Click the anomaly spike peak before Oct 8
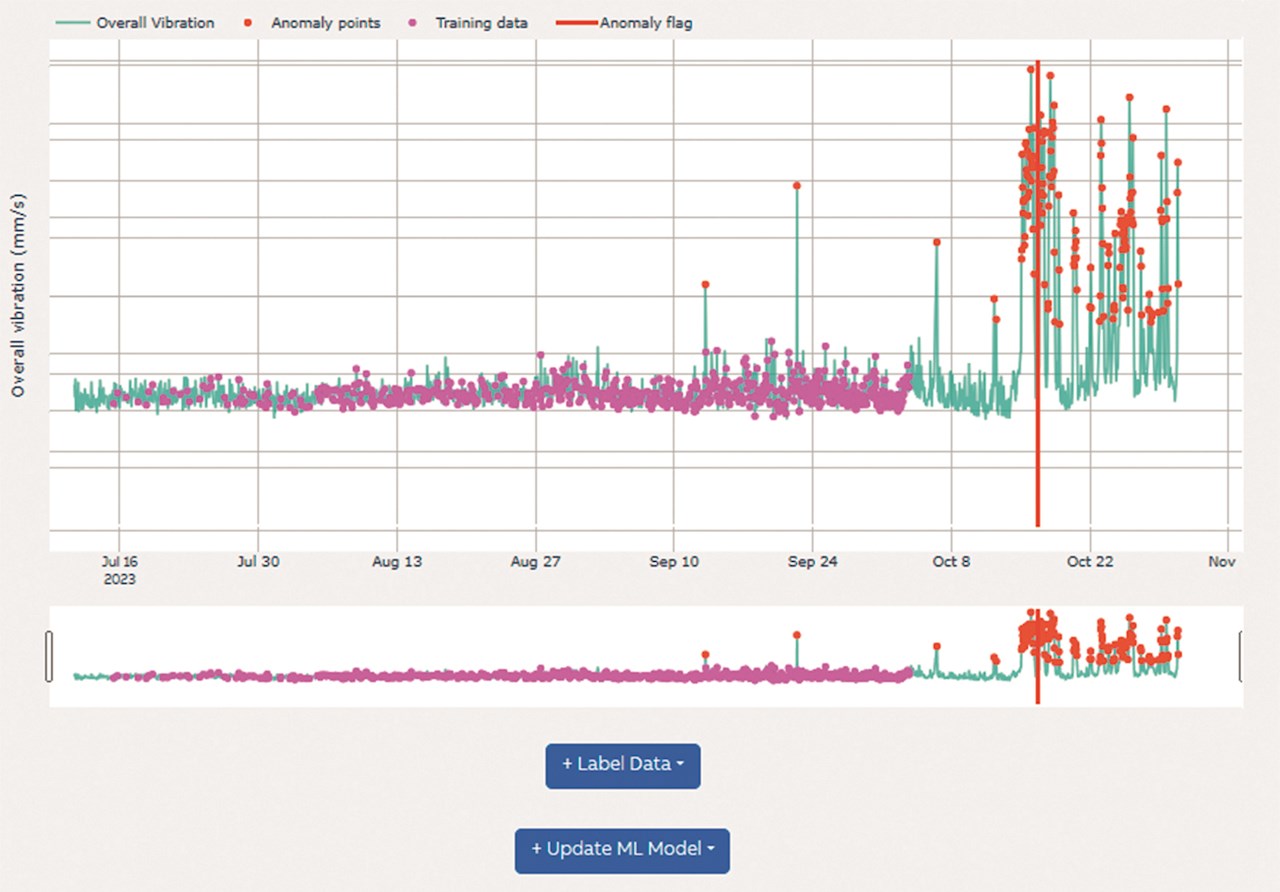The image size is (1280, 892). click(x=936, y=242)
